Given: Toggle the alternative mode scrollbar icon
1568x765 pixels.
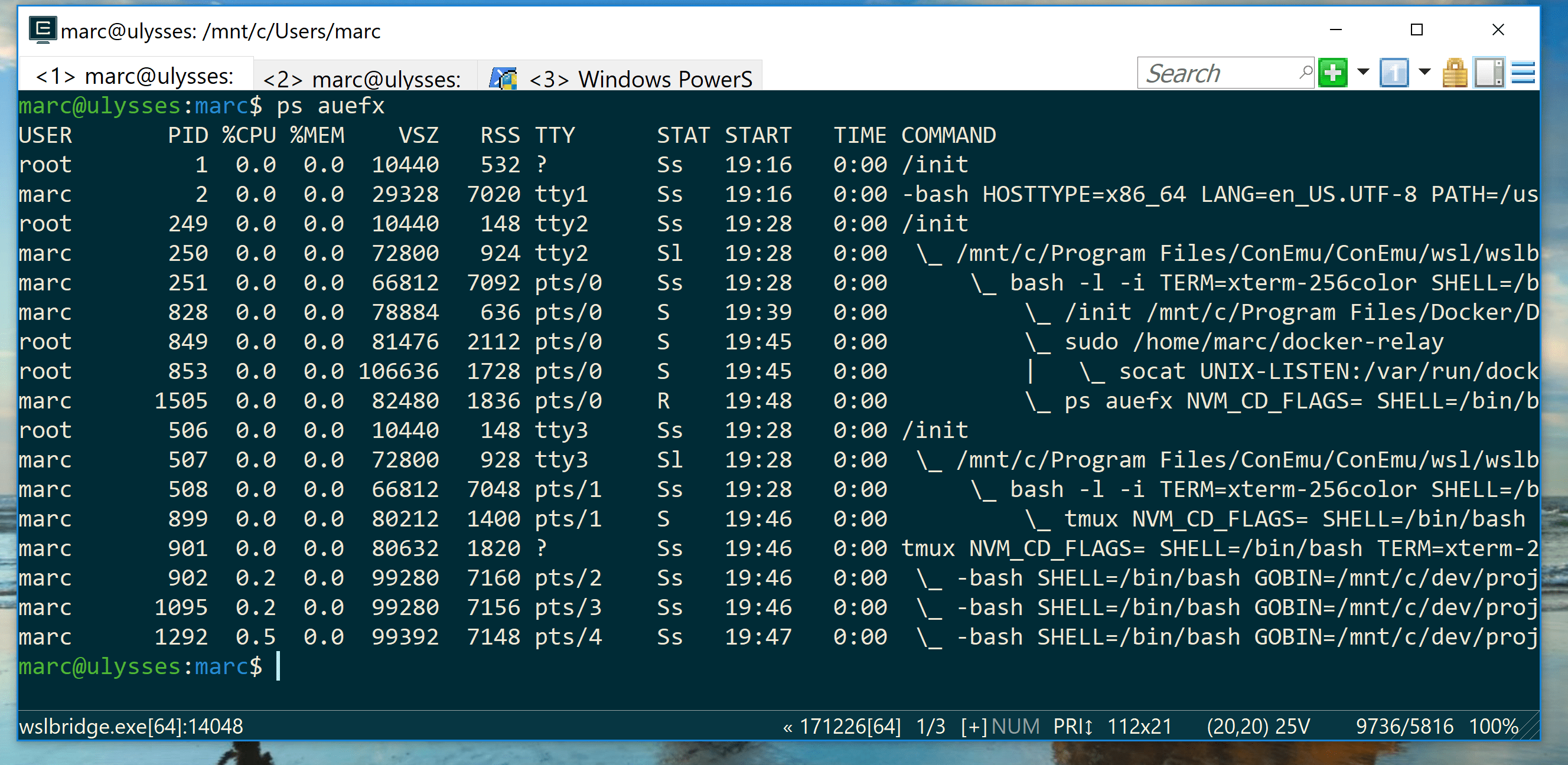Looking at the screenshot, I should click(x=1488, y=74).
